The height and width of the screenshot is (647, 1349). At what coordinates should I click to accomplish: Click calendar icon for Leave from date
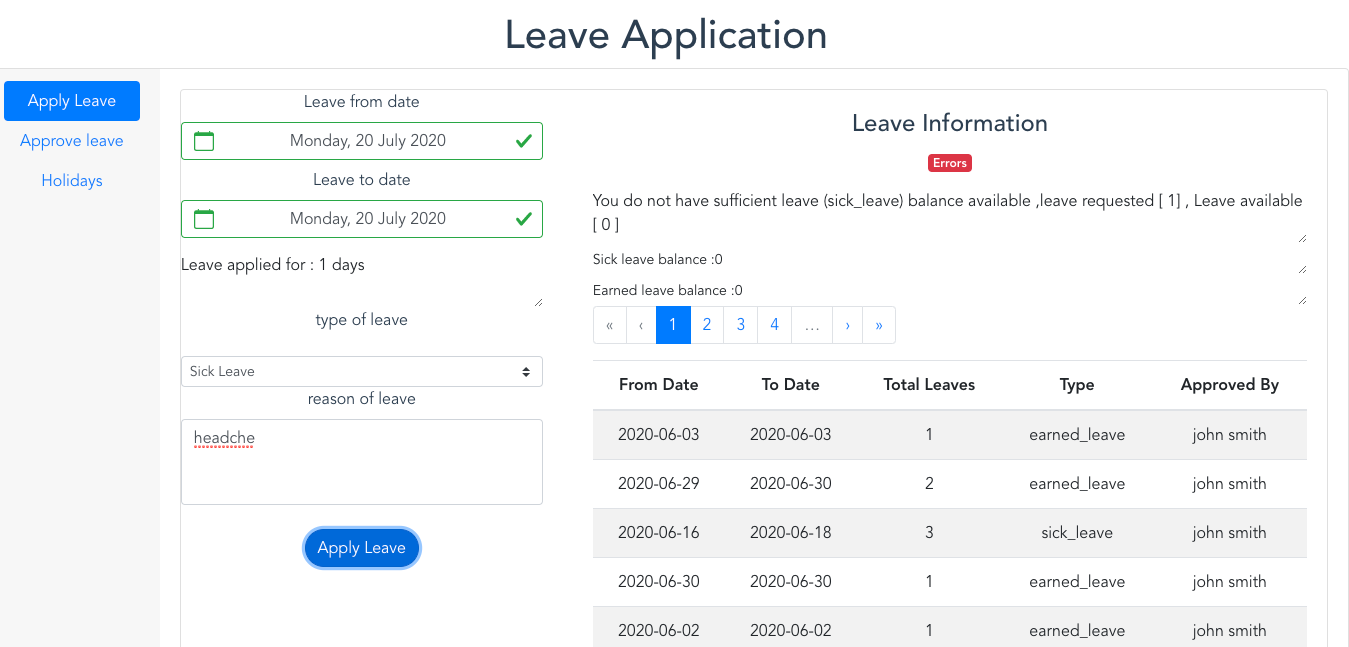[x=204, y=141]
